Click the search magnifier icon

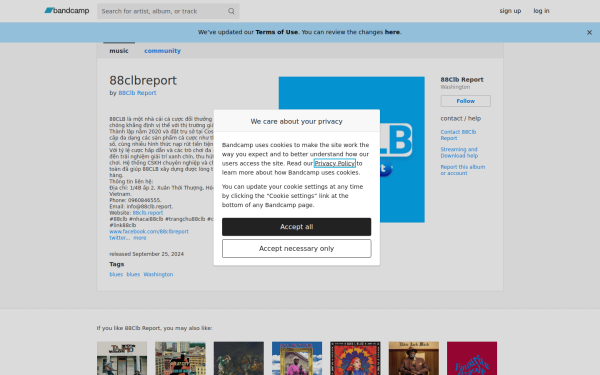[231, 11]
